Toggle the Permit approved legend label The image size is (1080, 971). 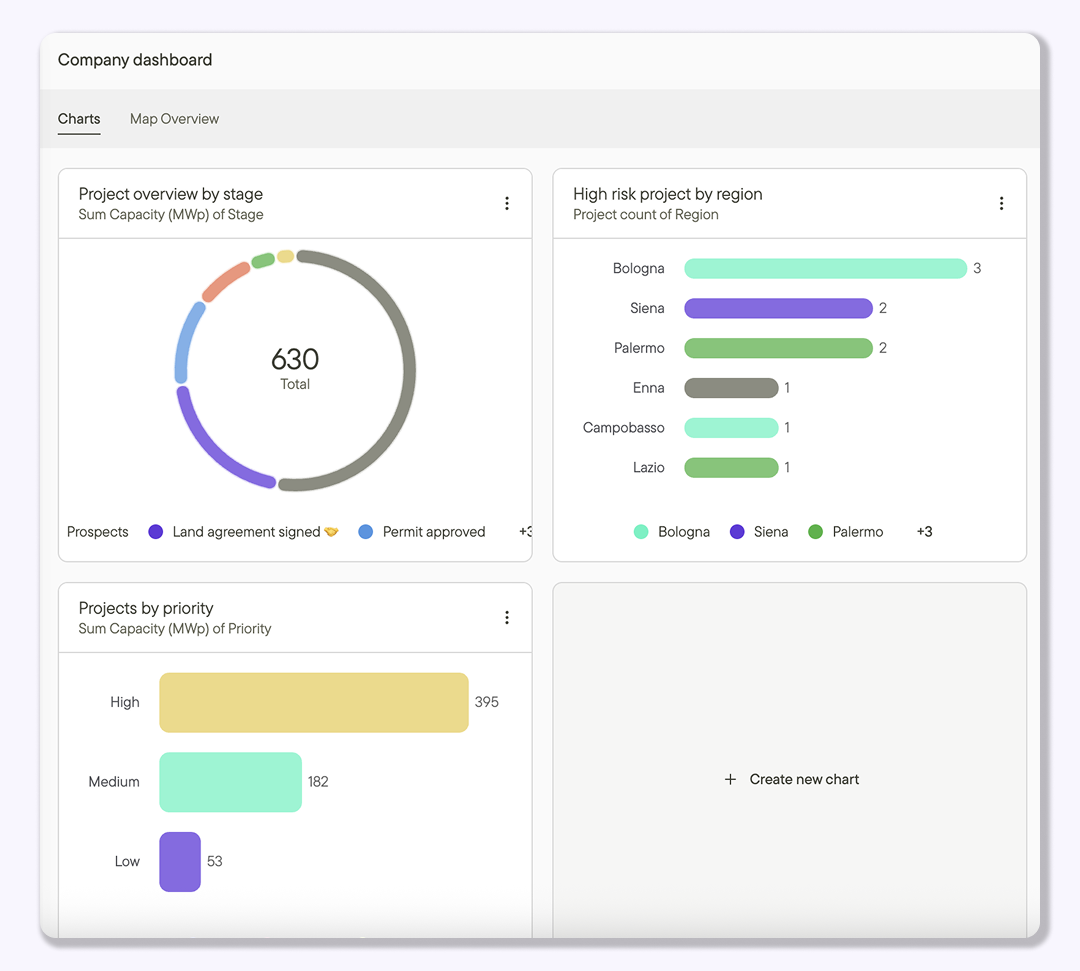pyautogui.click(x=434, y=531)
